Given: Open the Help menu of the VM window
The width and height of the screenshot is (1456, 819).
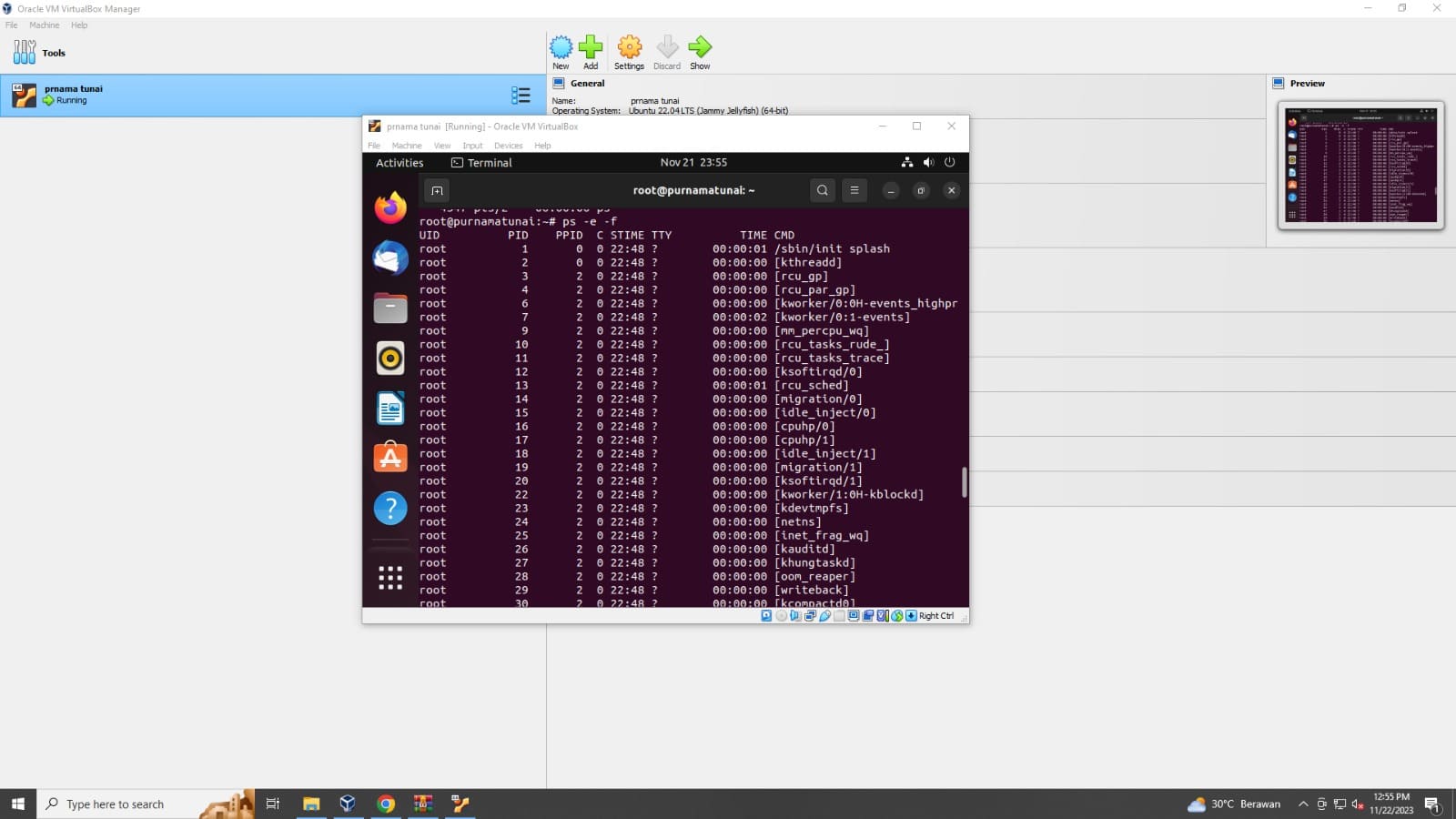Looking at the screenshot, I should click(542, 146).
